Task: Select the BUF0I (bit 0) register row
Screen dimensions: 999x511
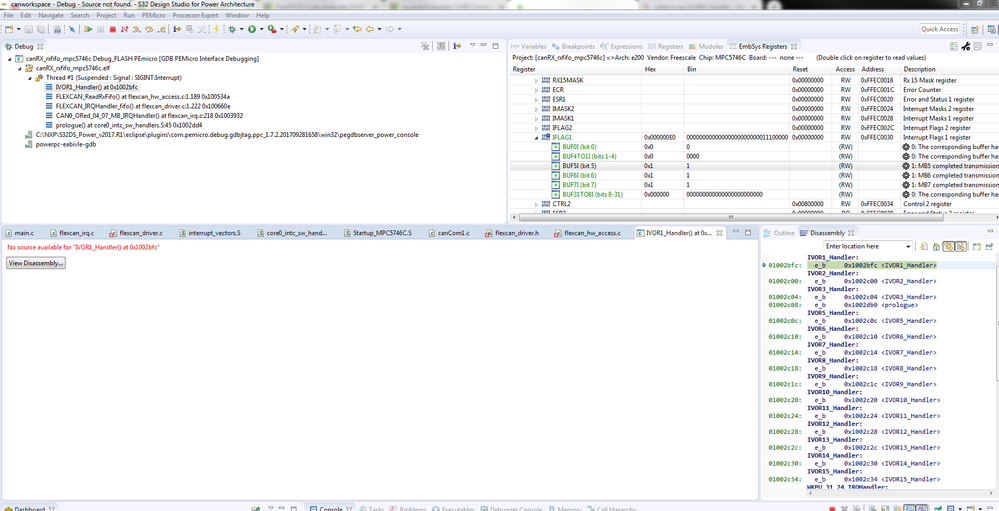Action: [x=754, y=147]
